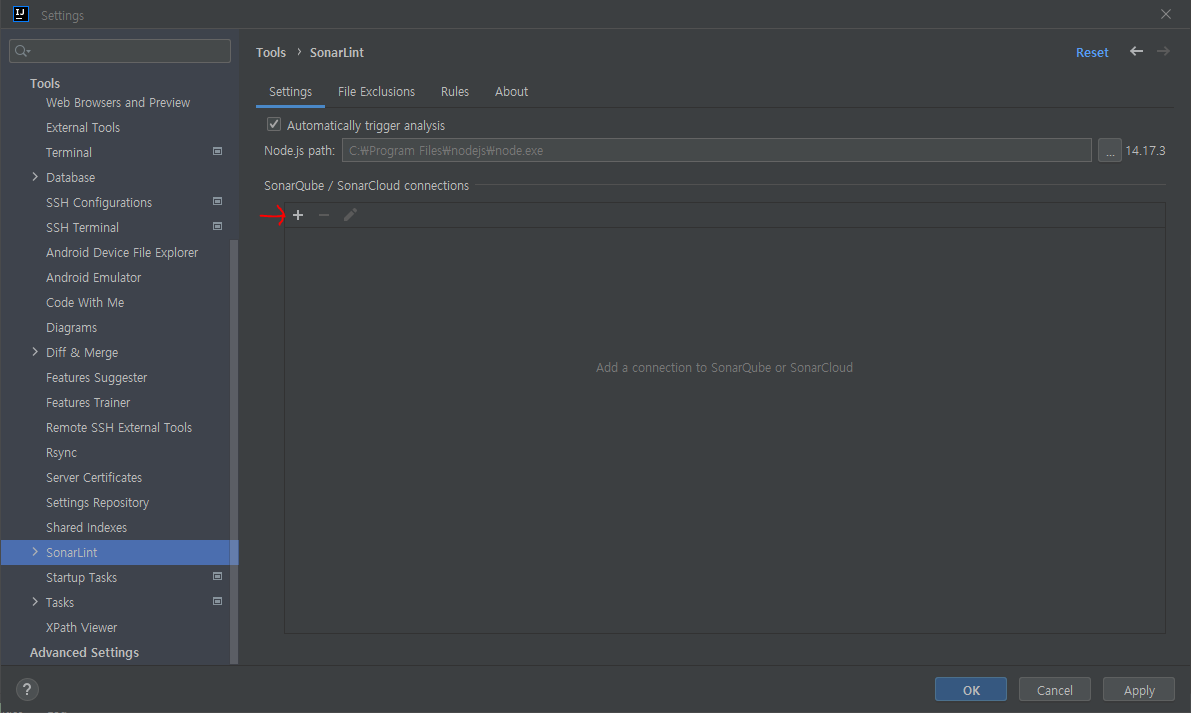Close the Settings dialog window
This screenshot has width=1191, height=713.
click(1166, 14)
